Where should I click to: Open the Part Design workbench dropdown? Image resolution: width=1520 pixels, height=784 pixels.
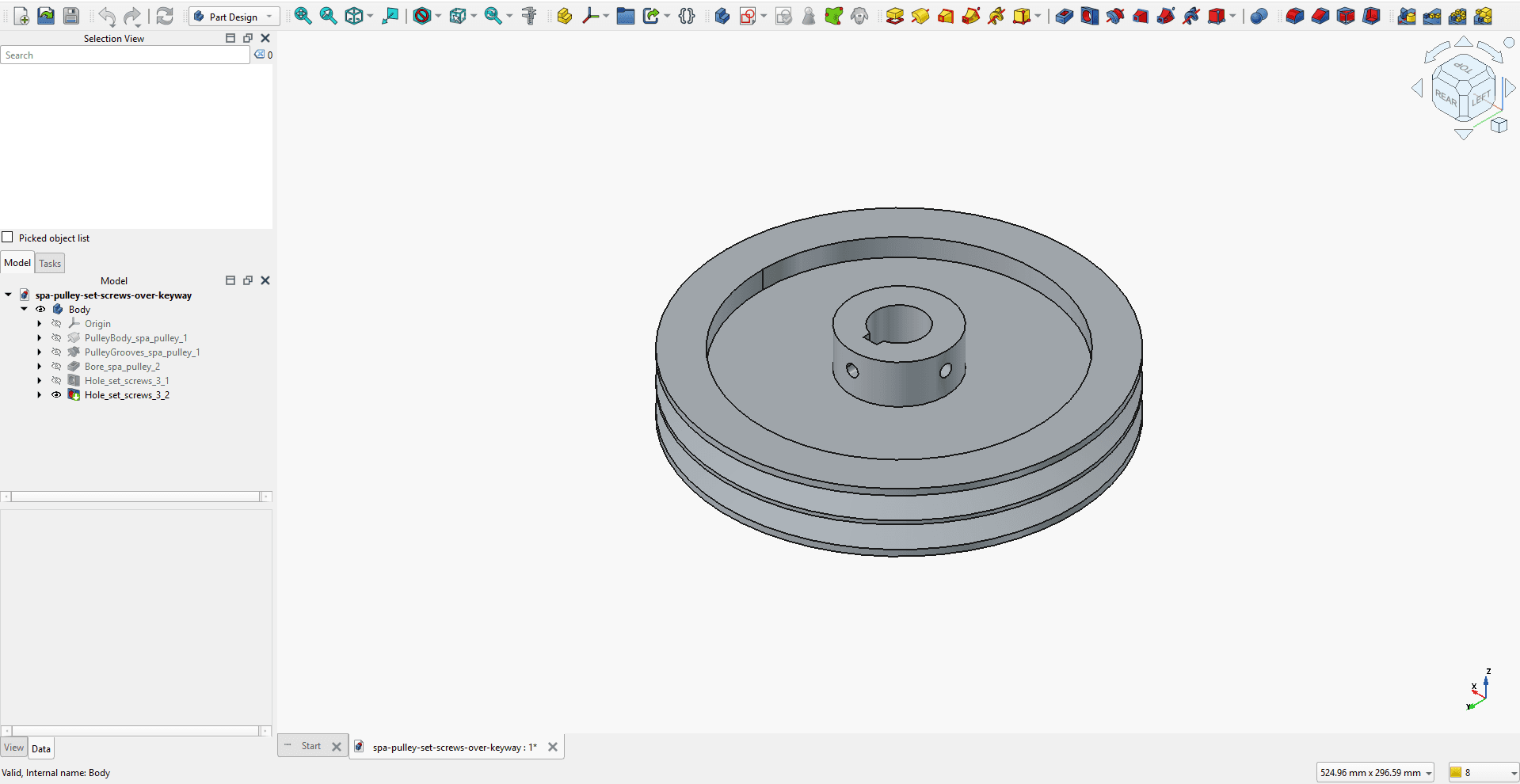click(234, 17)
